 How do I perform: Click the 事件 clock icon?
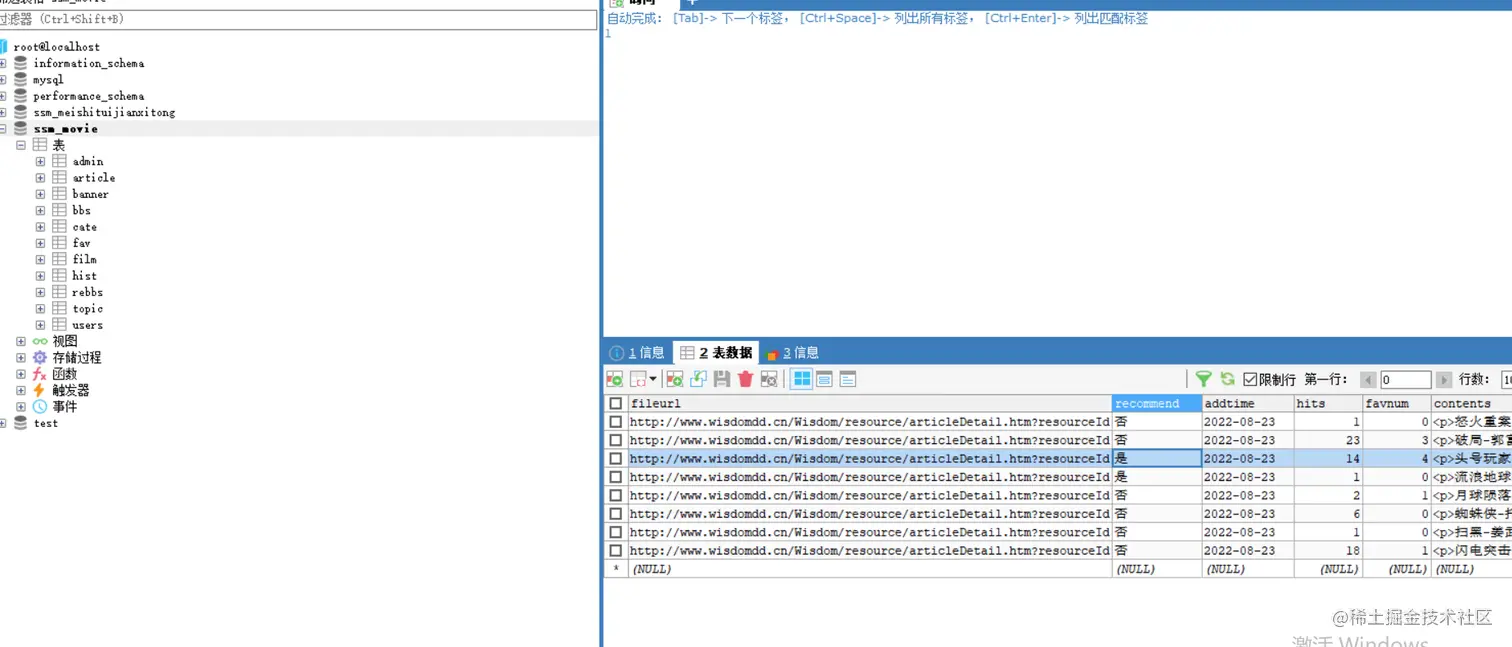click(40, 407)
